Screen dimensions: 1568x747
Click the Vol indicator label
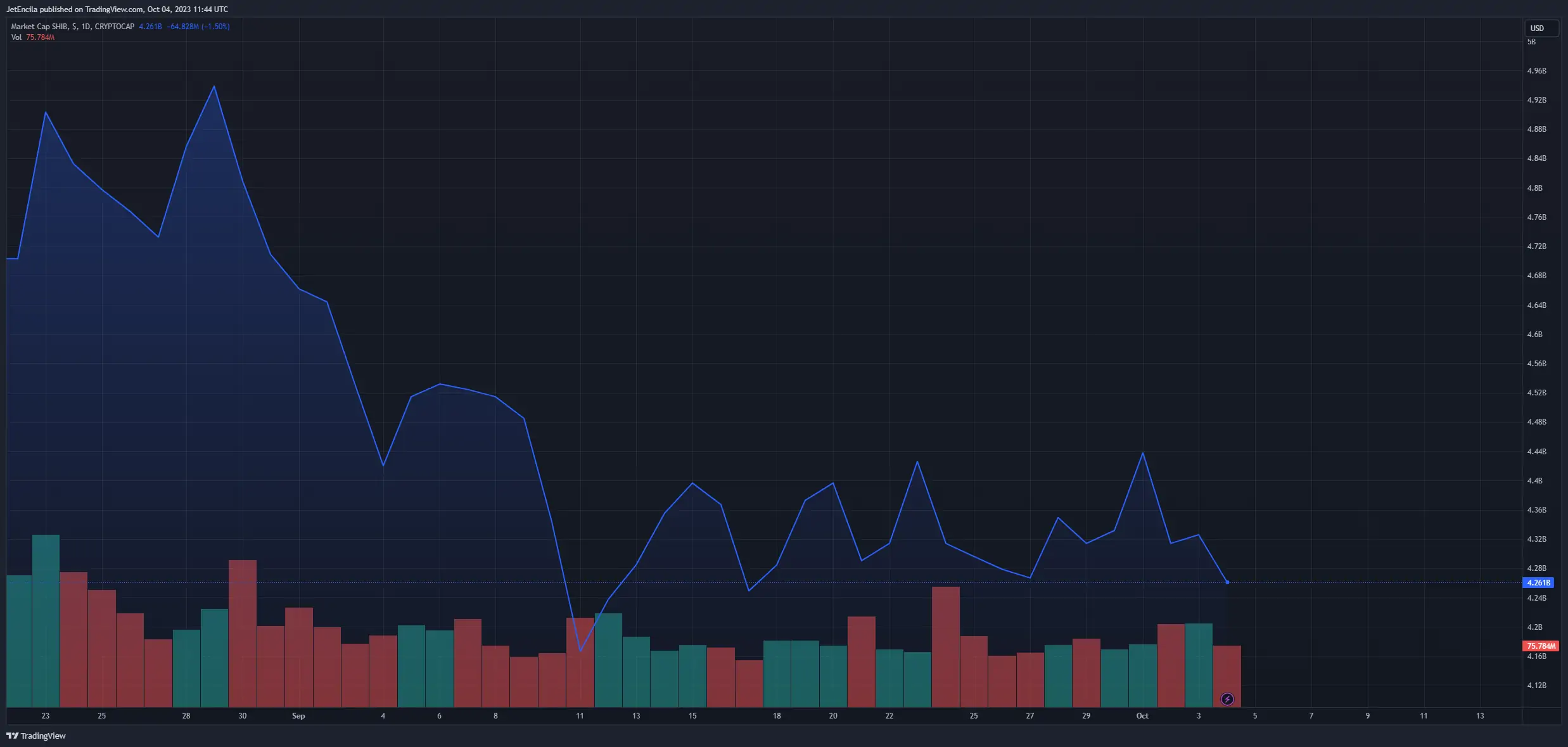(x=16, y=37)
